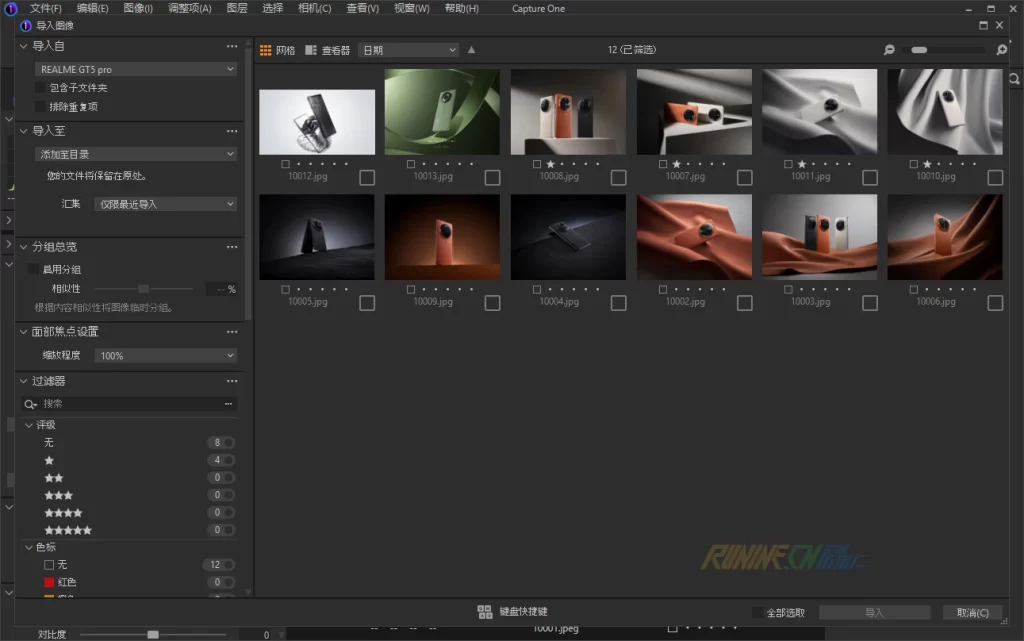Open the 过滤器 panel options (three dots)
This screenshot has width=1024, height=641.
[232, 381]
